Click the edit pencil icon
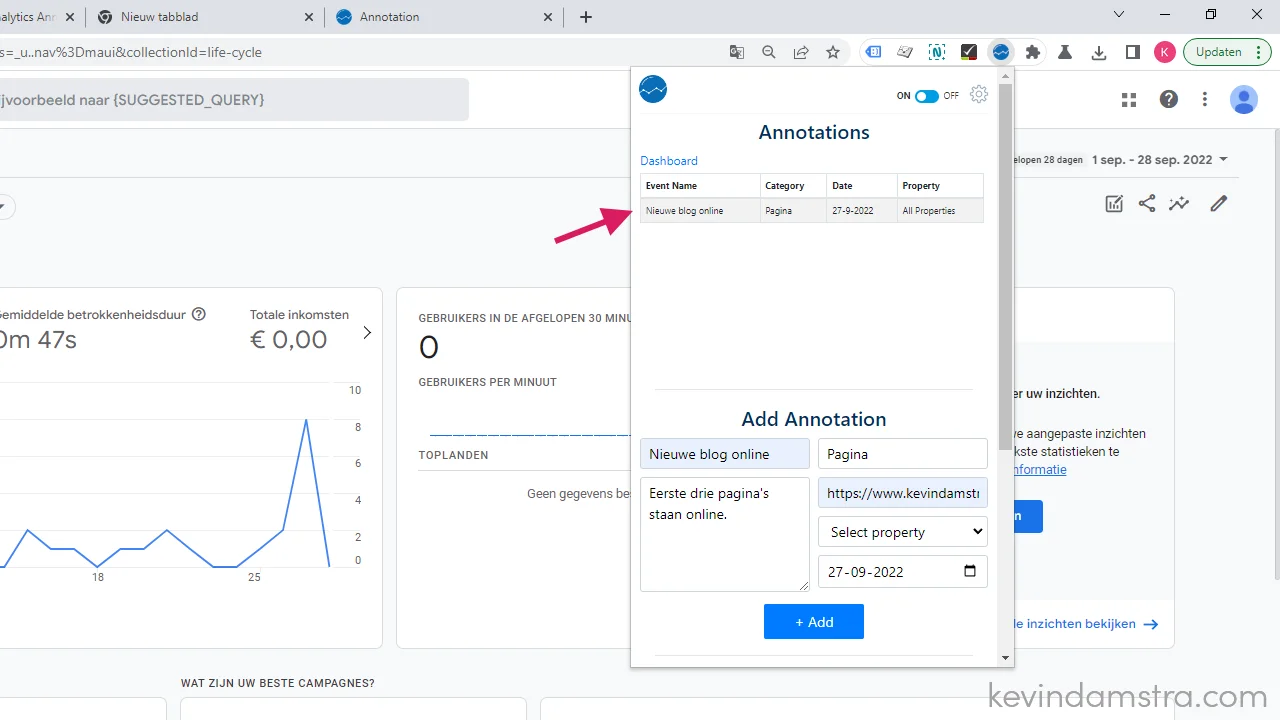Image resolution: width=1280 pixels, height=720 pixels. pyautogui.click(x=1218, y=204)
